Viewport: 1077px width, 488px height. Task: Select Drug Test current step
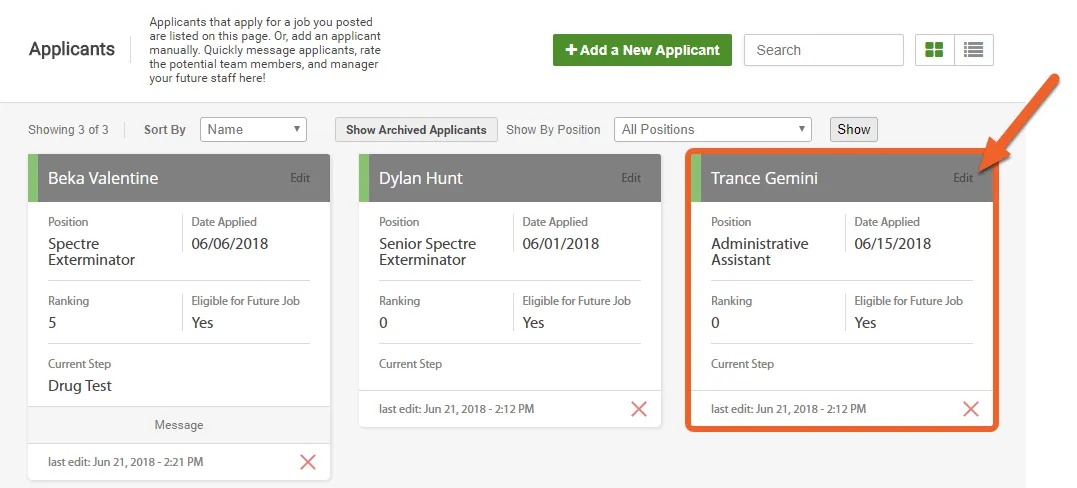[80, 386]
